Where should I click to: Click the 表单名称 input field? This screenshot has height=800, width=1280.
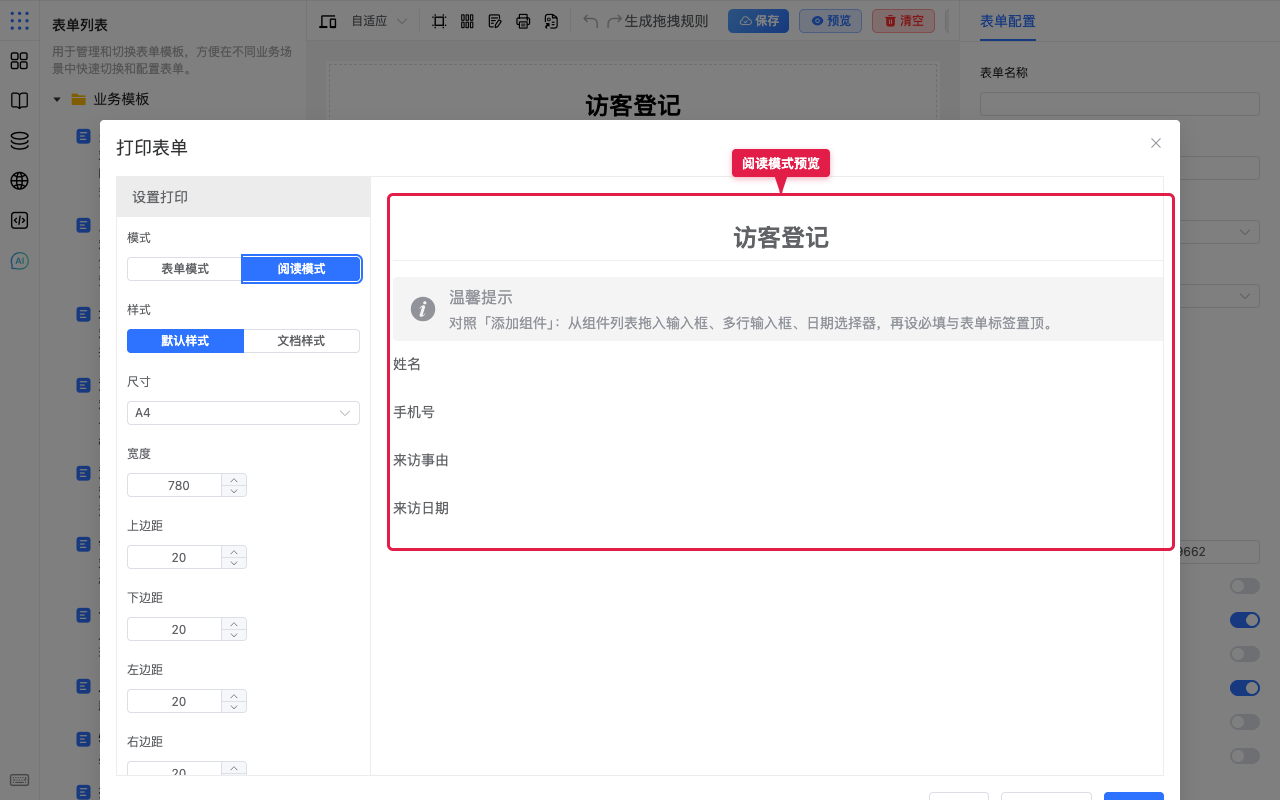point(1120,104)
